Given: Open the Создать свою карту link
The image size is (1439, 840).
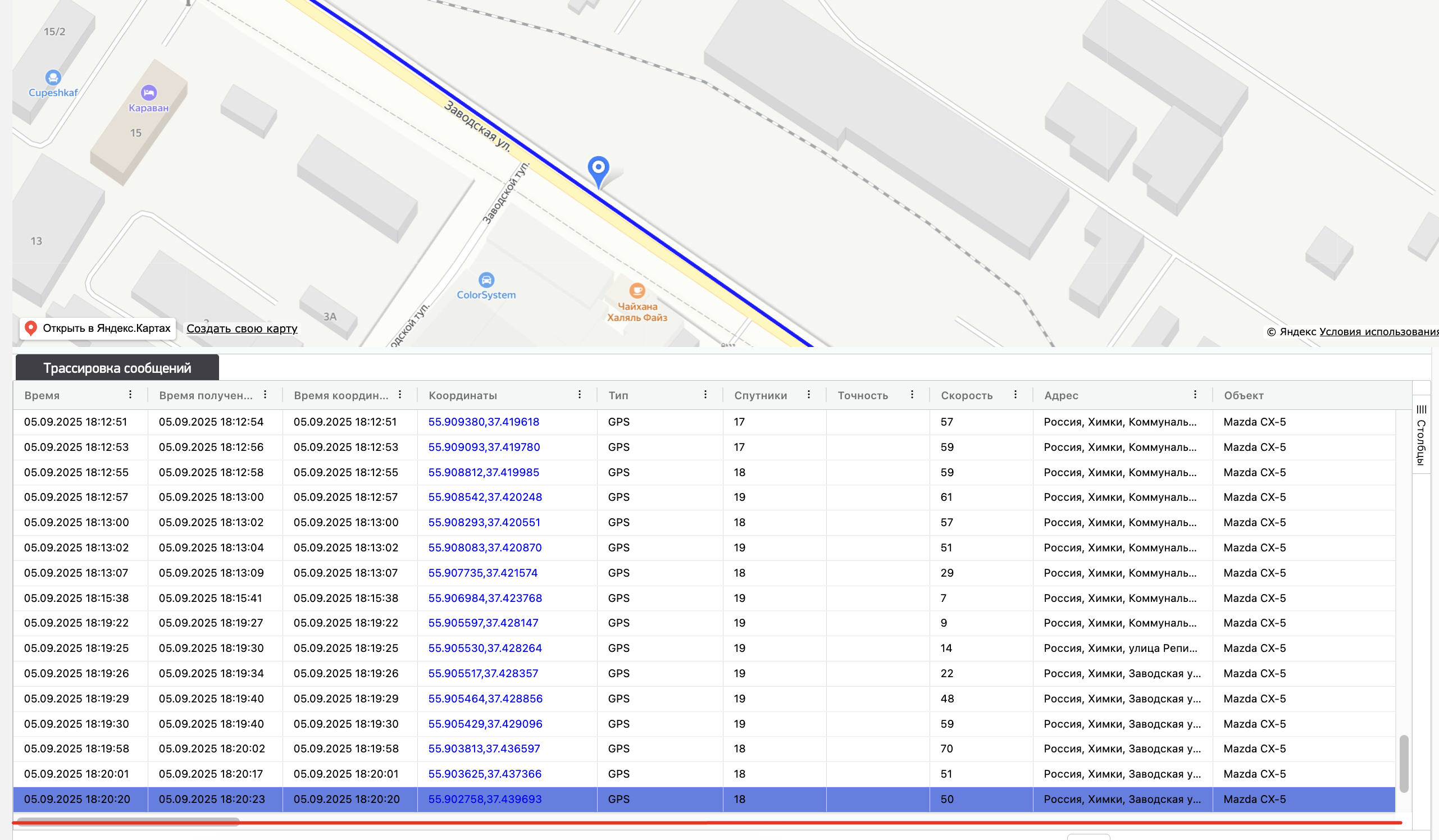Looking at the screenshot, I should (242, 328).
